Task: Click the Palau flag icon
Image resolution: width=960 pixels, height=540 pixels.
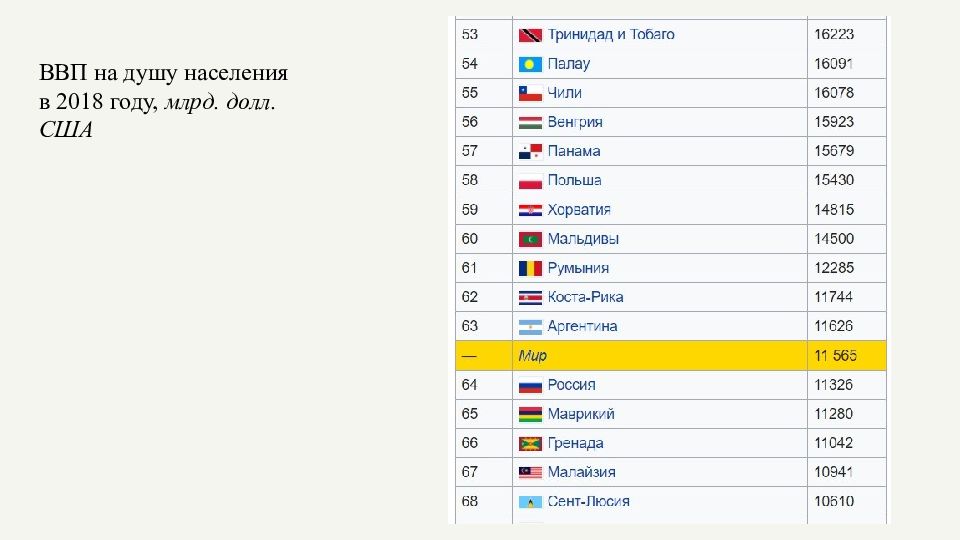Action: tap(530, 64)
